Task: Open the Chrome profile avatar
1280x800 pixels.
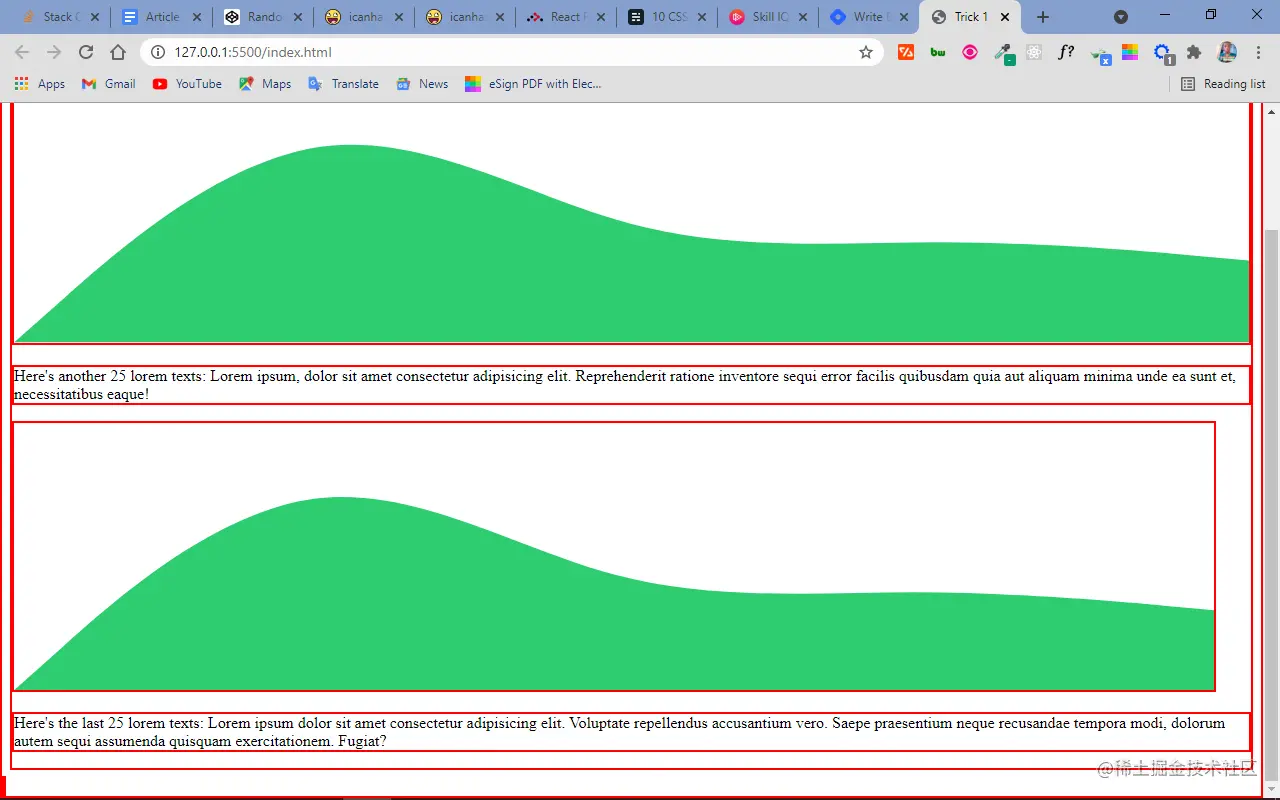Action: pyautogui.click(x=1227, y=52)
